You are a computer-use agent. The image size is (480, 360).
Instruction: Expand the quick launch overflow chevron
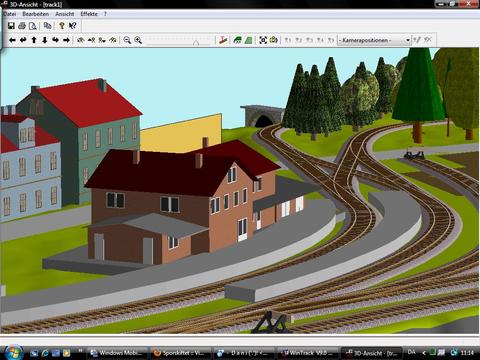pyautogui.click(x=80, y=350)
